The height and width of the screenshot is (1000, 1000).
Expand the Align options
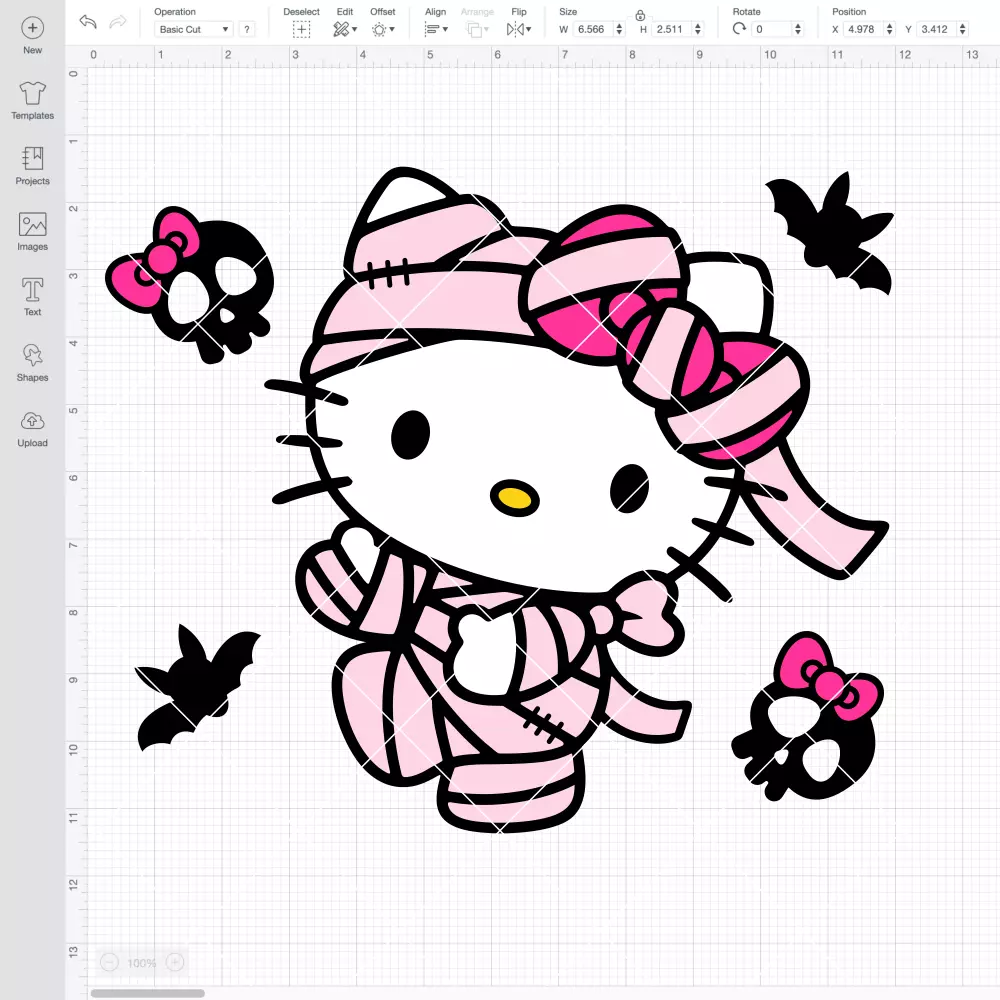pyautogui.click(x=436, y=29)
